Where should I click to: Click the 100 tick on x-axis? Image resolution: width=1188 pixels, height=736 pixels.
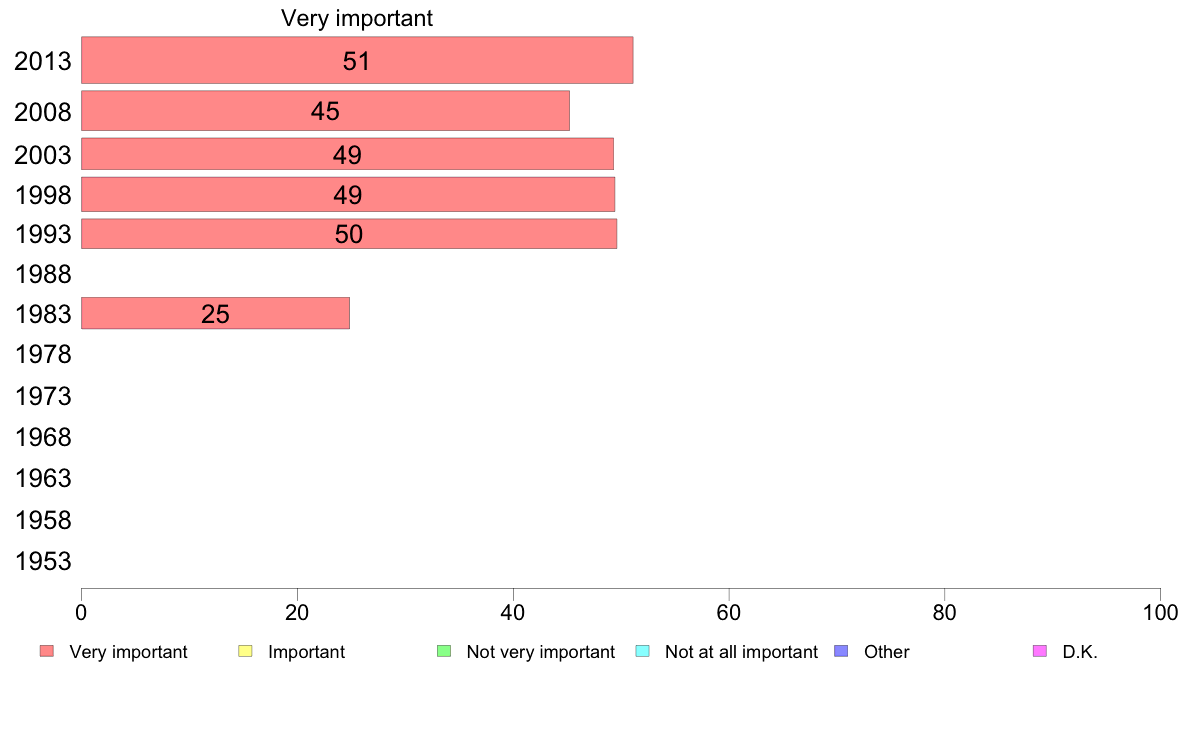tap(1160, 612)
